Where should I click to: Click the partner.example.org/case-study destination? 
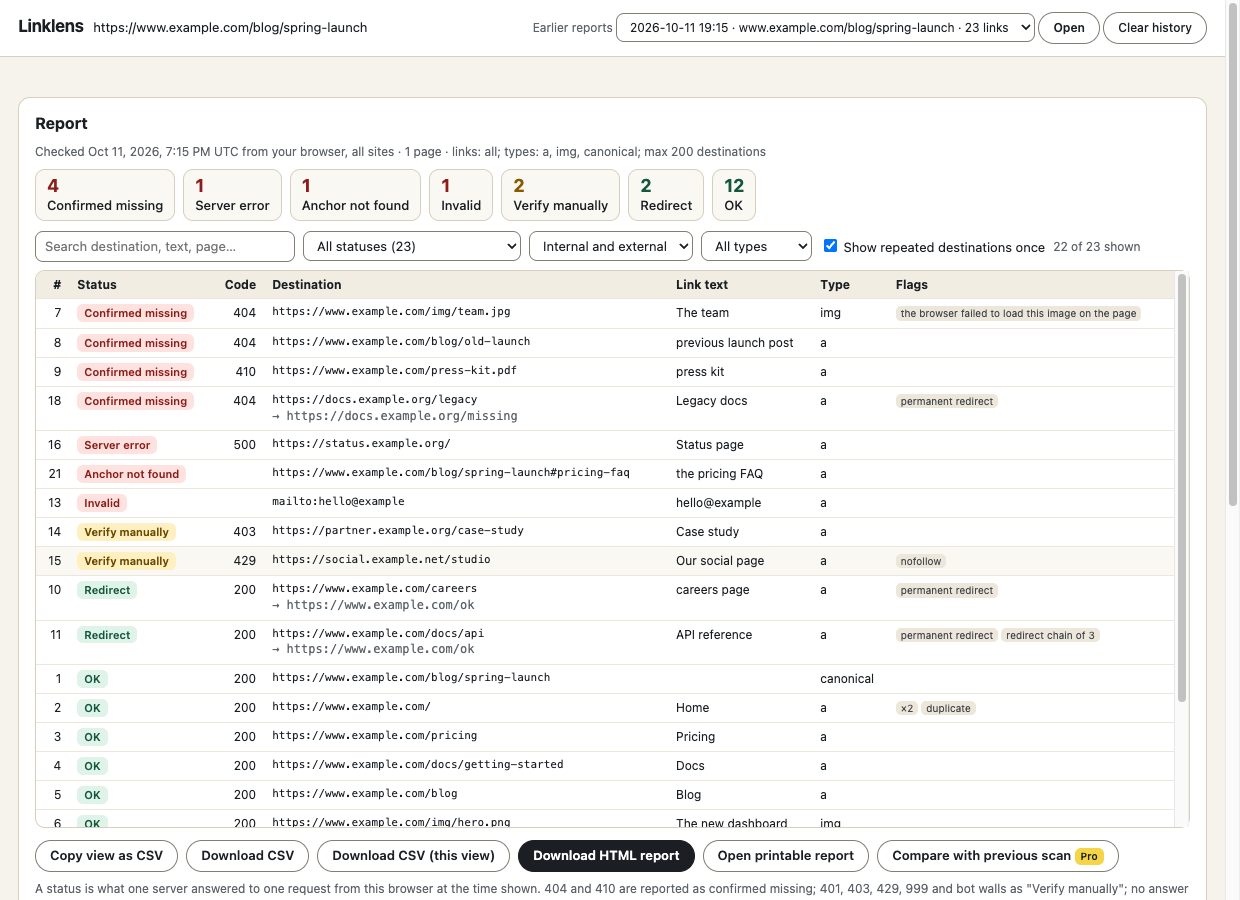coord(398,531)
